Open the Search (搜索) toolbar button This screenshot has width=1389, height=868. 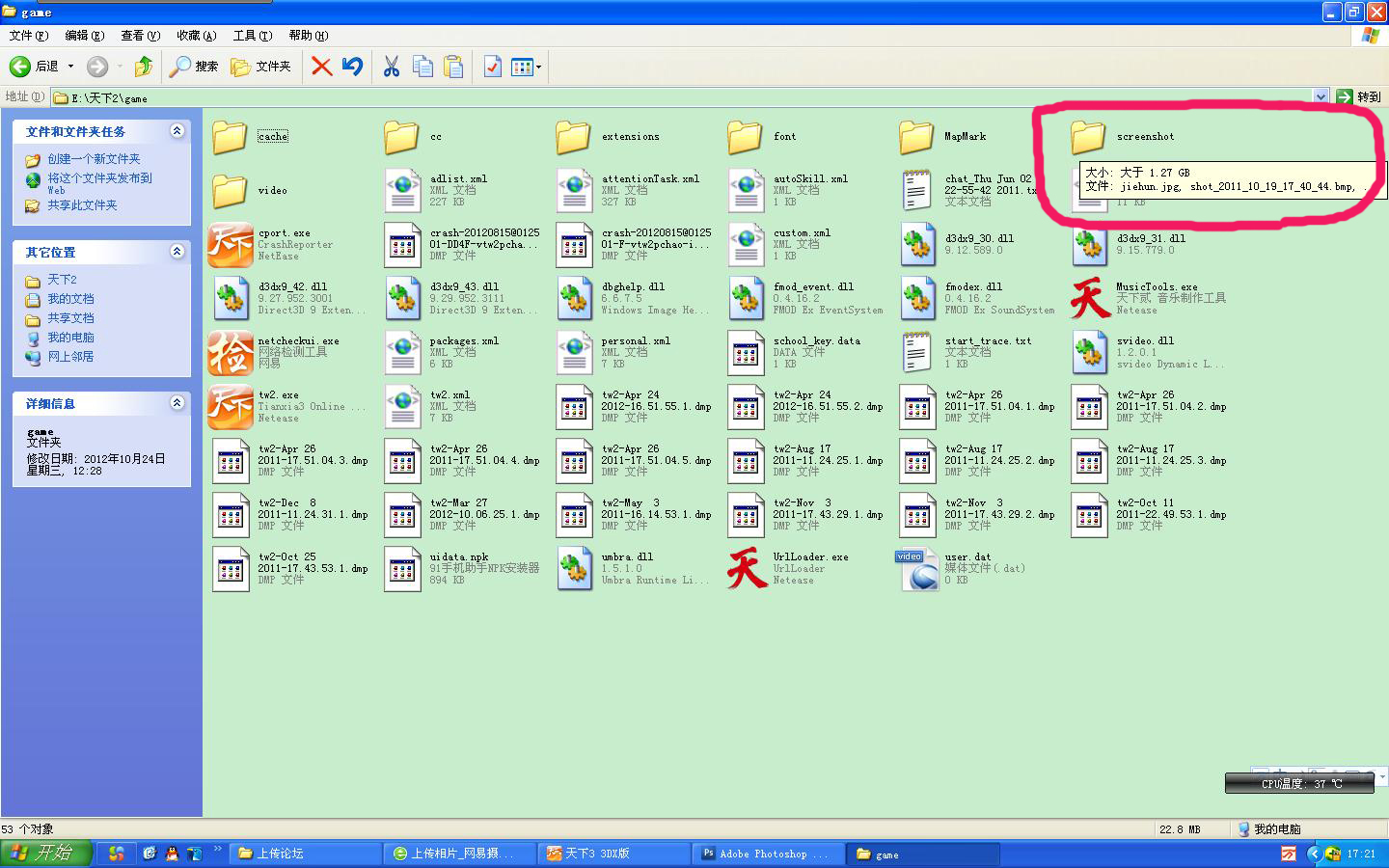click(x=194, y=67)
